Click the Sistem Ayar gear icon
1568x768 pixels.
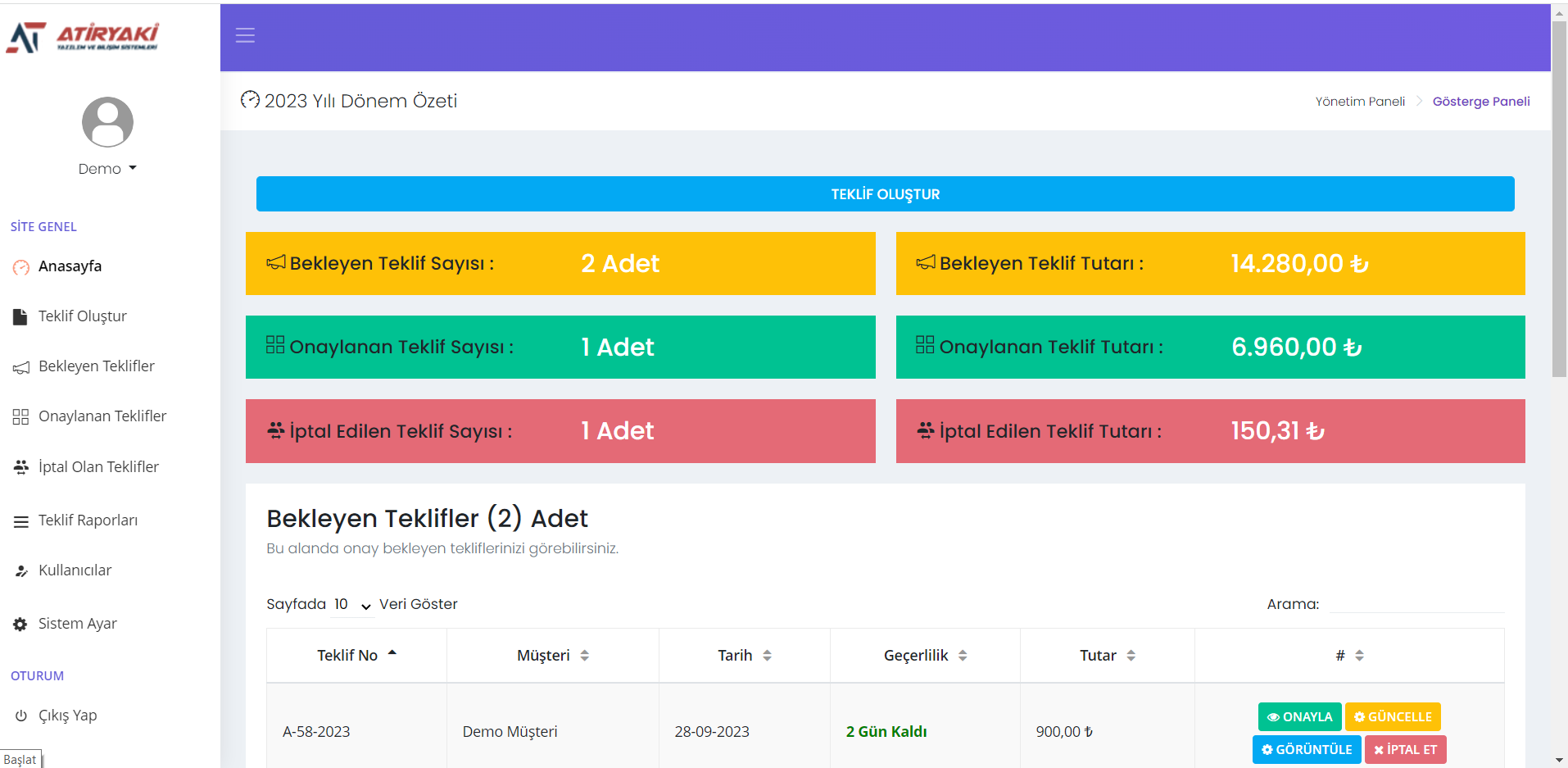click(20, 625)
